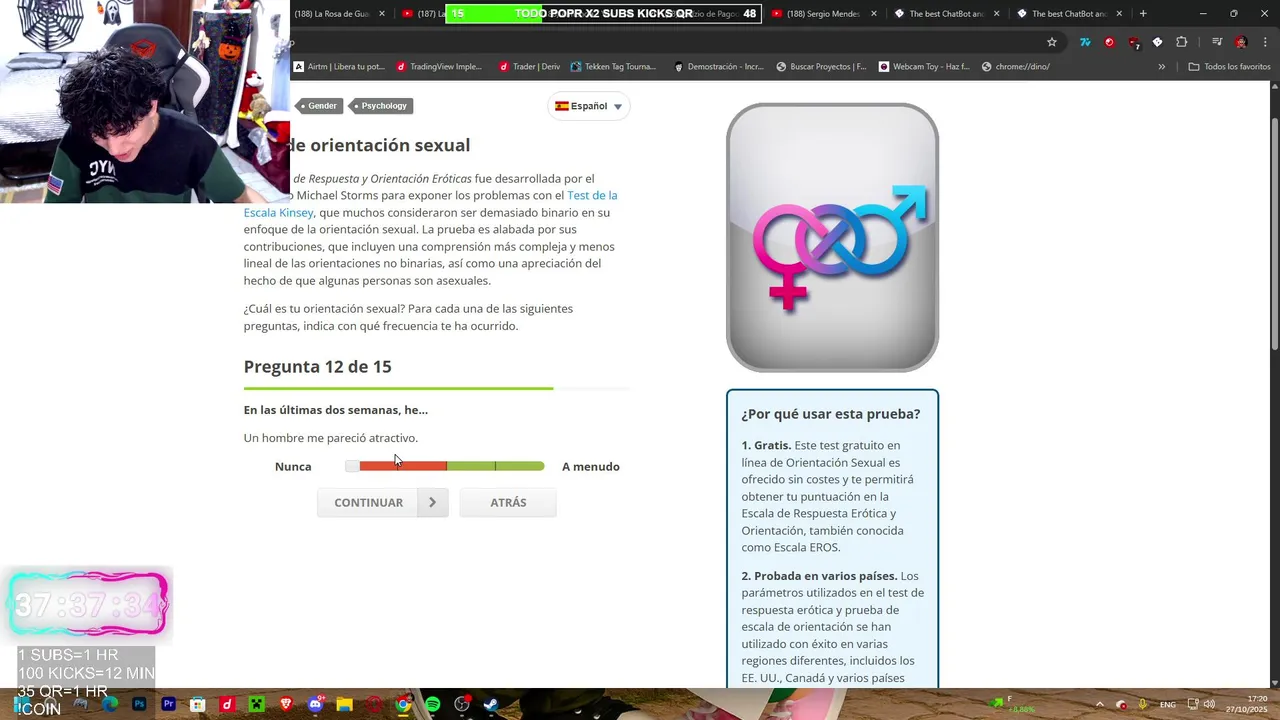The image size is (1280, 720).
Task: Open the network tray icon
Action: pyautogui.click(x=1194, y=704)
